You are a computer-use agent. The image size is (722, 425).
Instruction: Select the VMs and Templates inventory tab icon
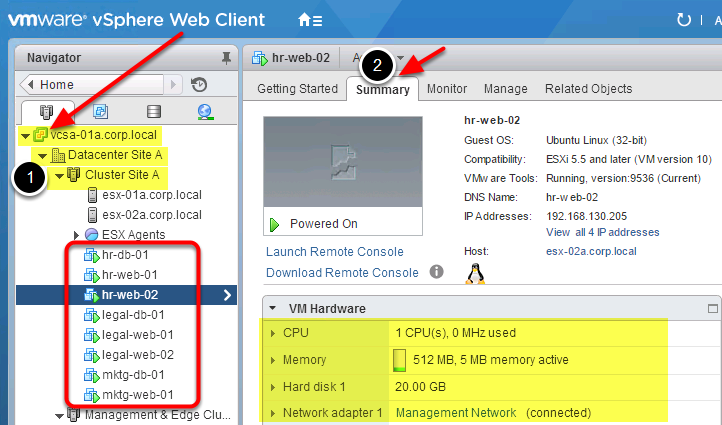(x=100, y=111)
